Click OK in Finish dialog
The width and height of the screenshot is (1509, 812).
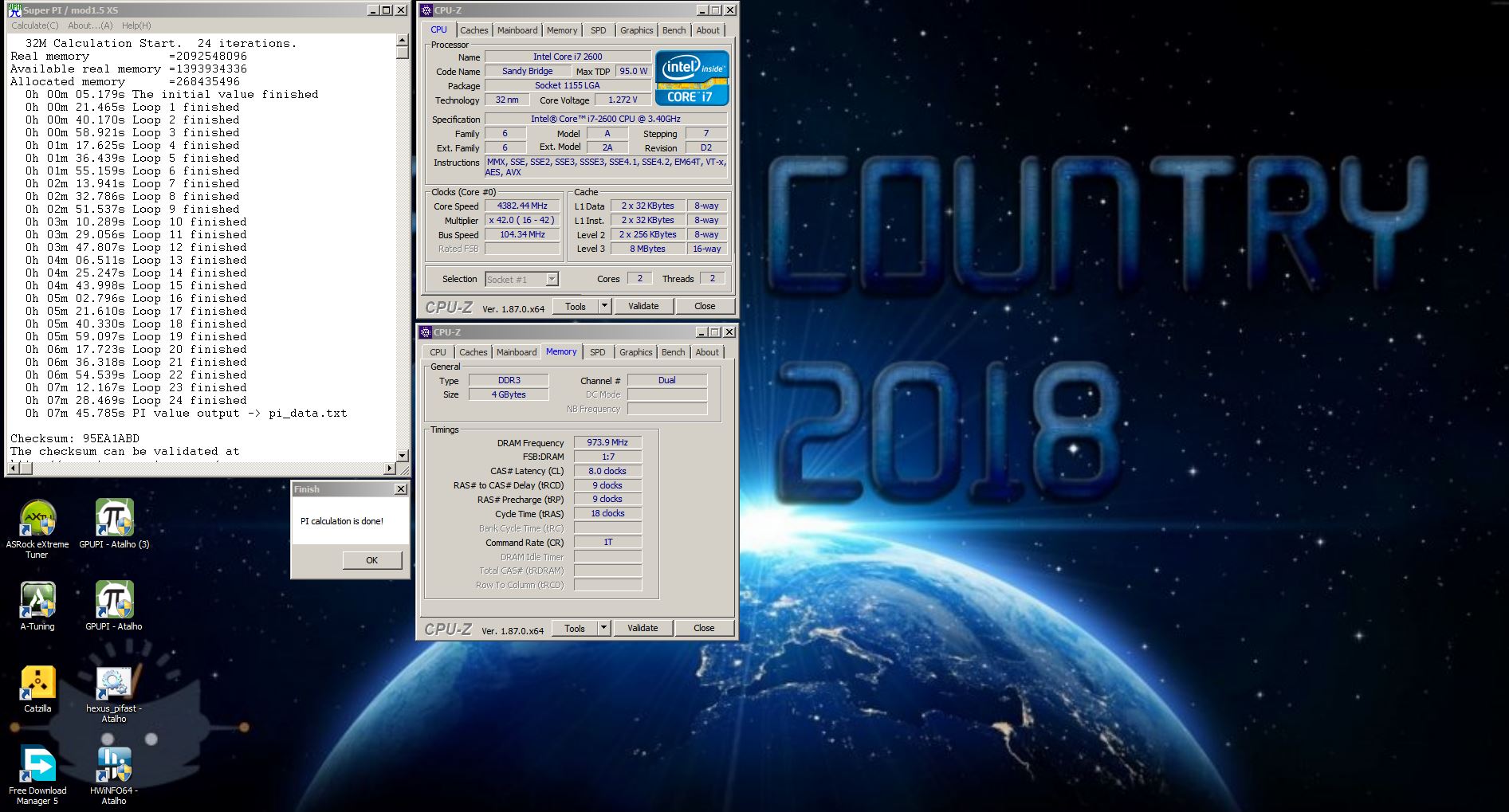point(372,560)
